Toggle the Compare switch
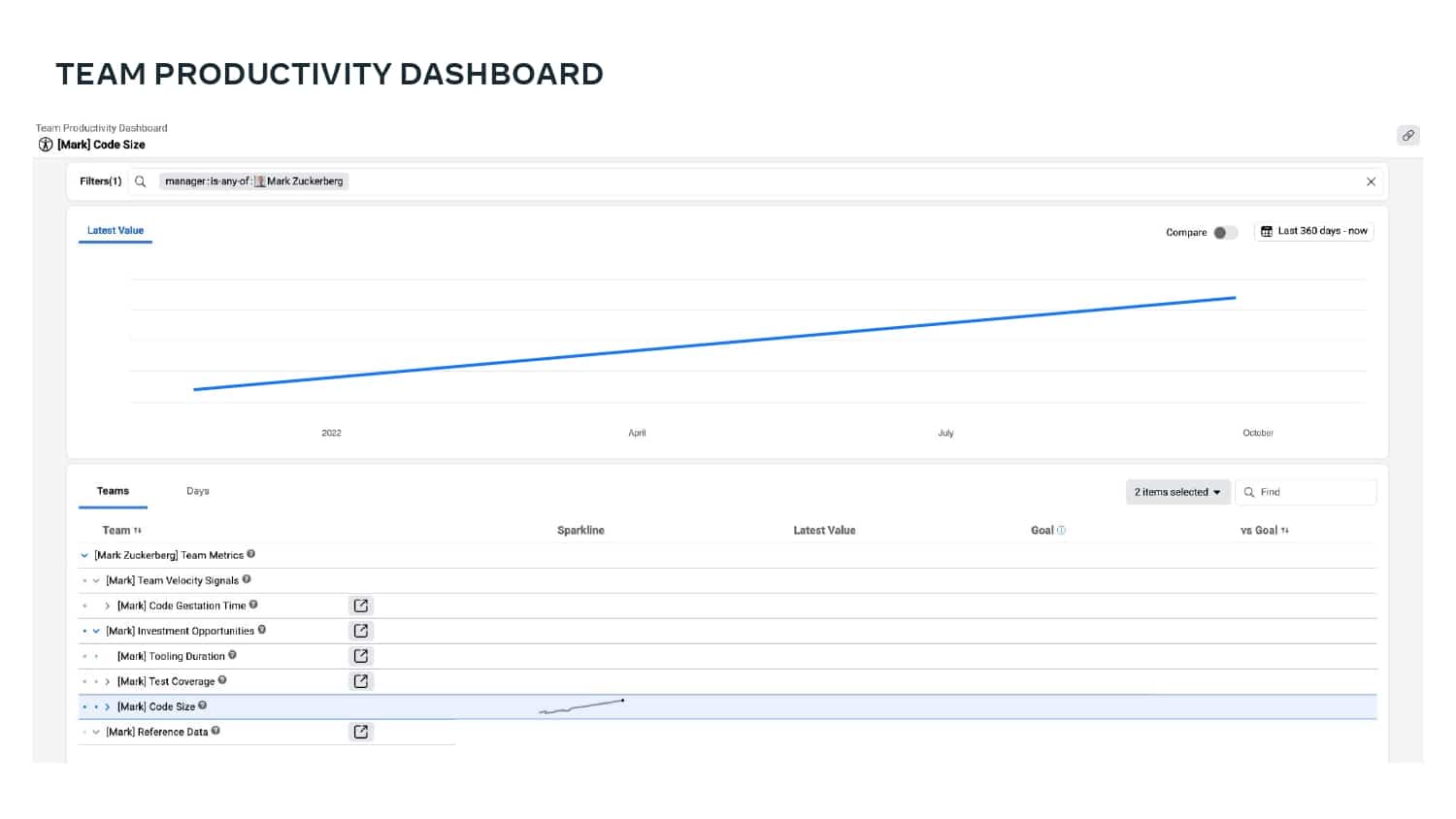This screenshot has width=1456, height=819. [x=1225, y=233]
